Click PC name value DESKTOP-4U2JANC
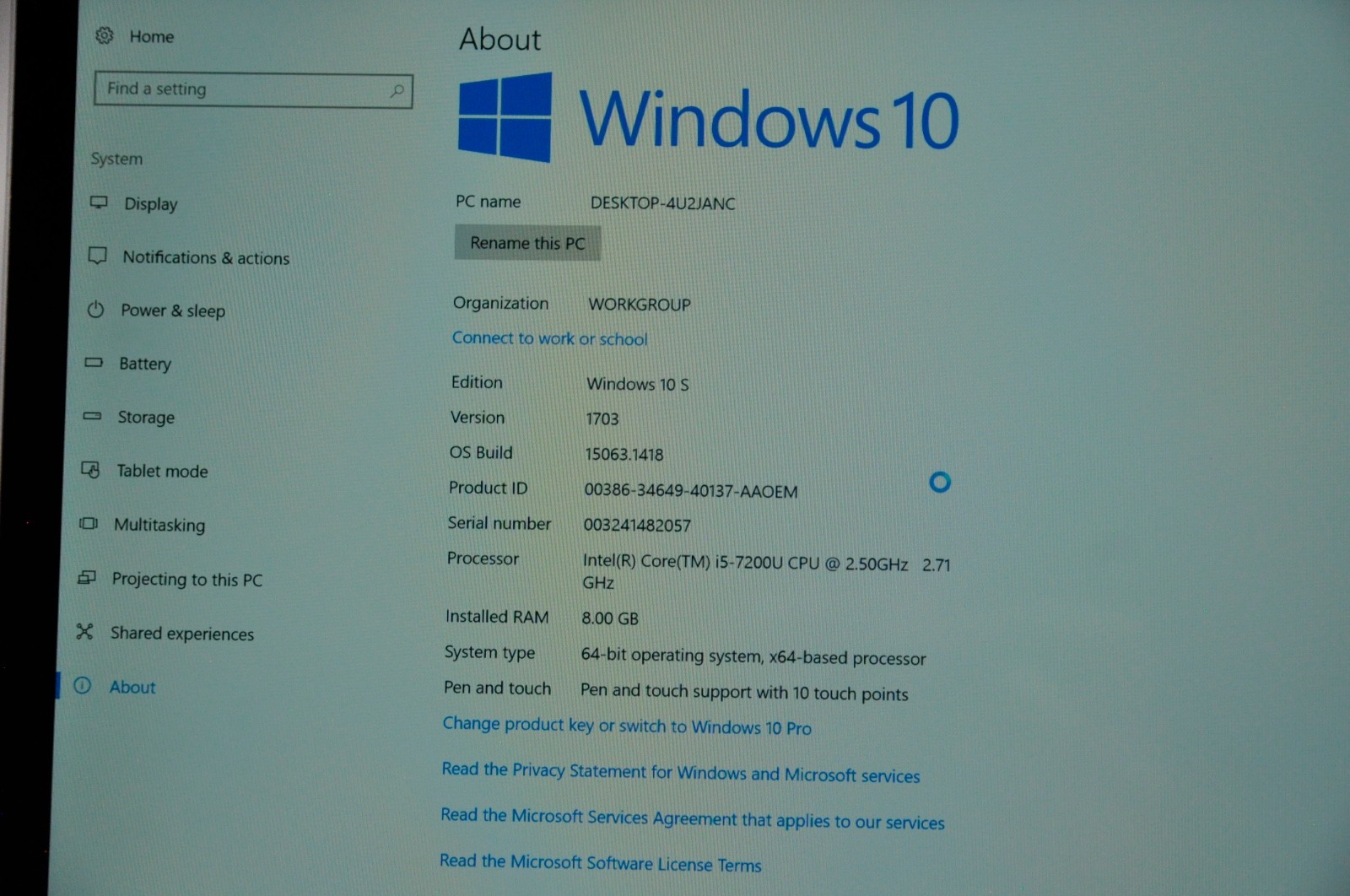 click(x=663, y=203)
